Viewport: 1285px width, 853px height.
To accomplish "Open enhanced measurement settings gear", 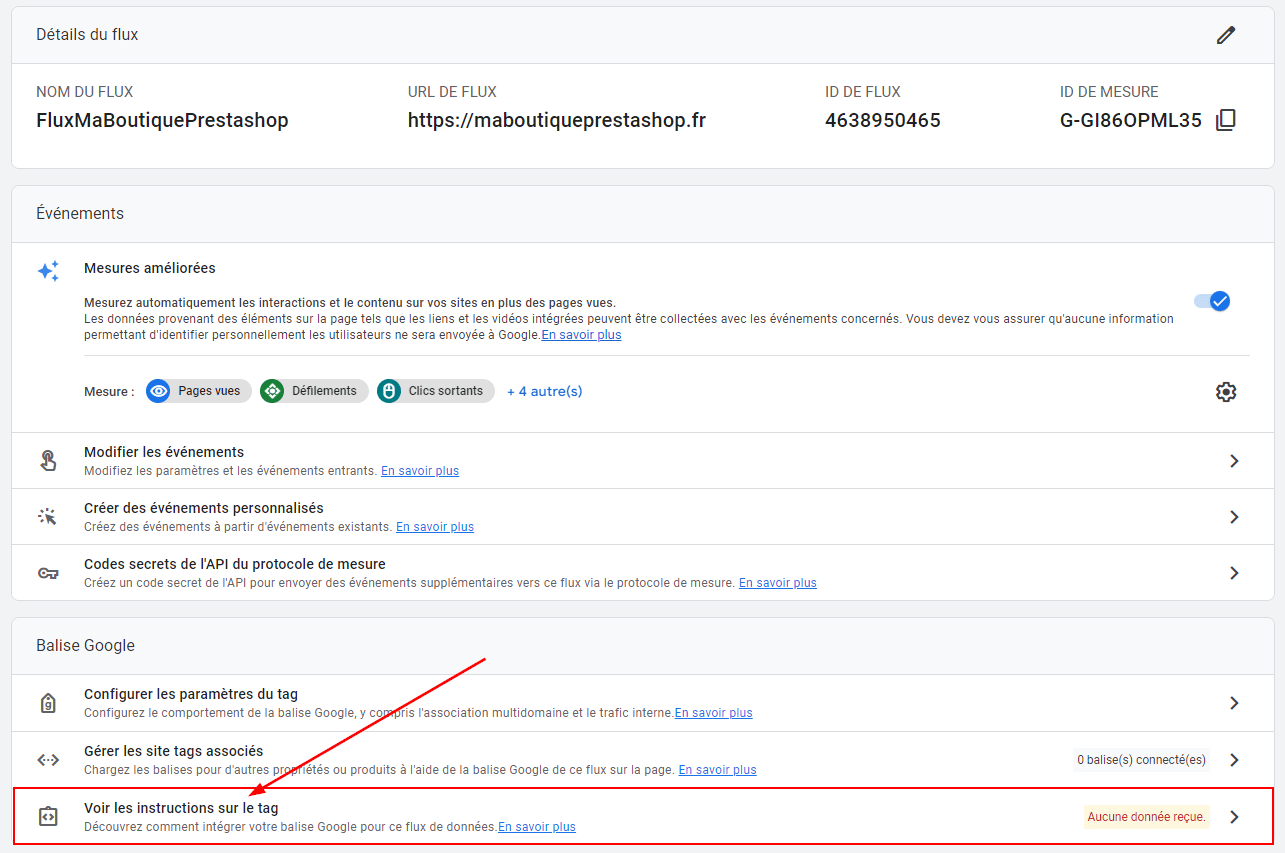I will point(1226,392).
